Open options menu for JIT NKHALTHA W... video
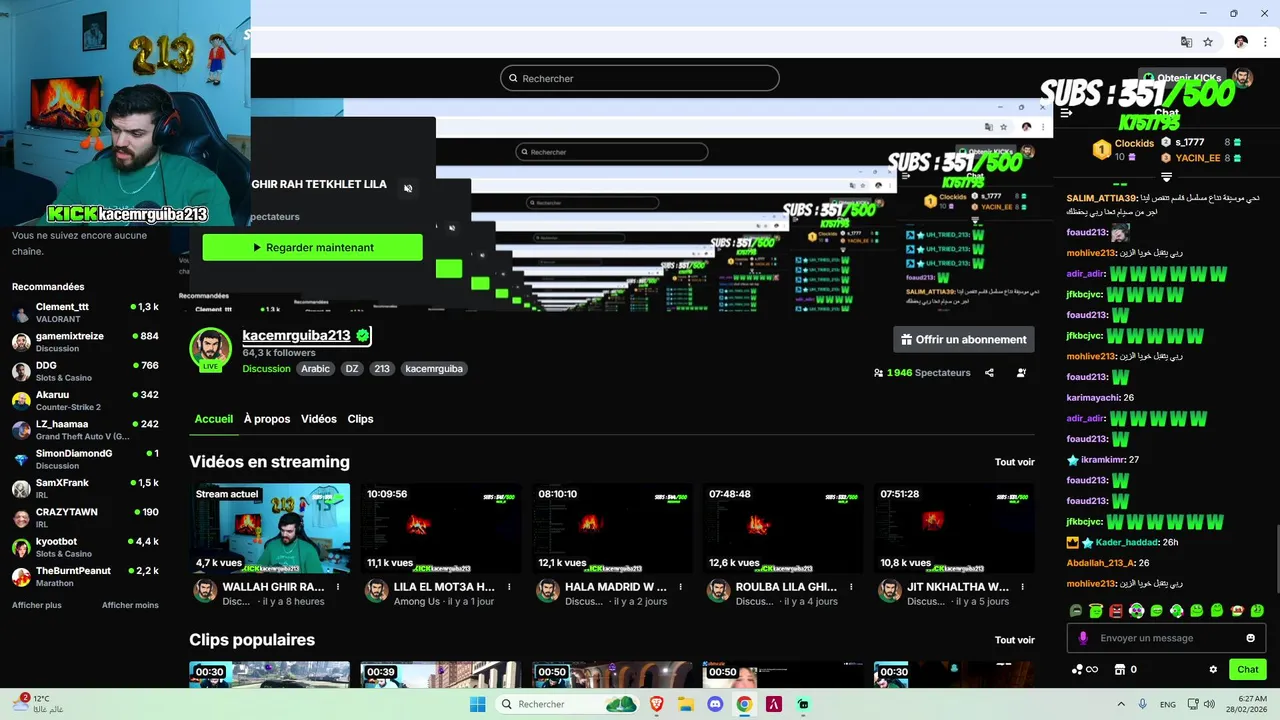Viewport: 1280px width, 720px height. point(1022,587)
